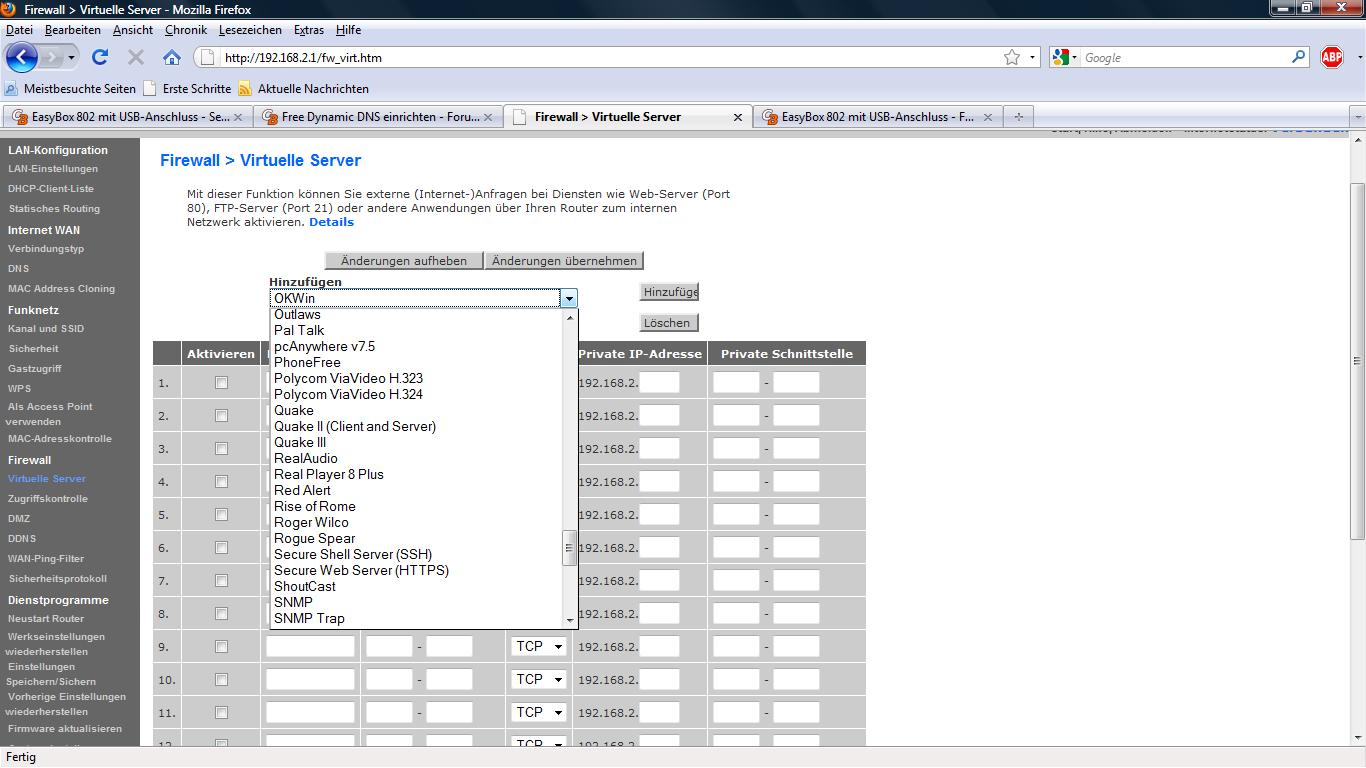
Task: Click the Löschen button
Action: tap(667, 323)
